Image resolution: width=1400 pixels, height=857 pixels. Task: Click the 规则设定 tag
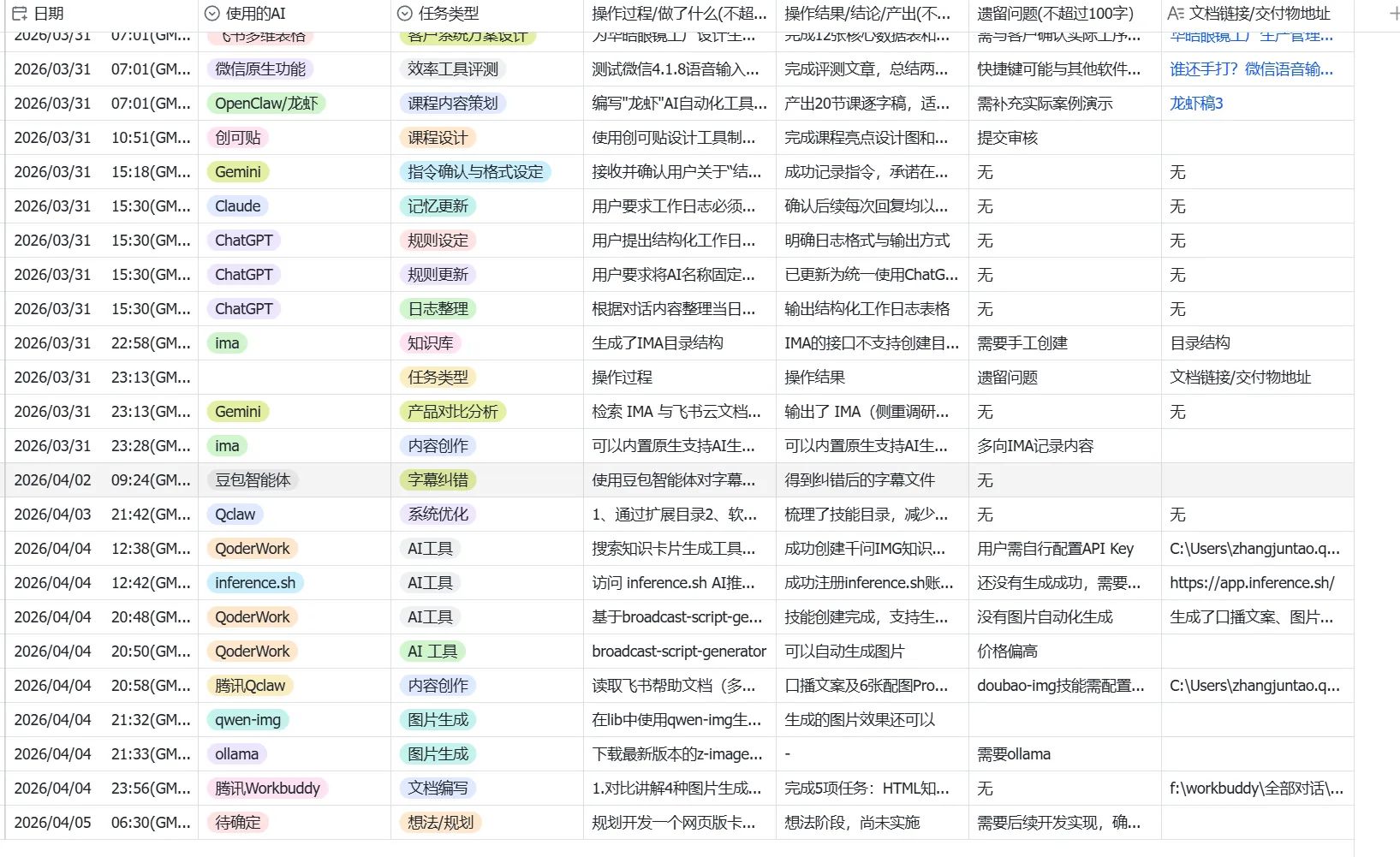coord(438,241)
